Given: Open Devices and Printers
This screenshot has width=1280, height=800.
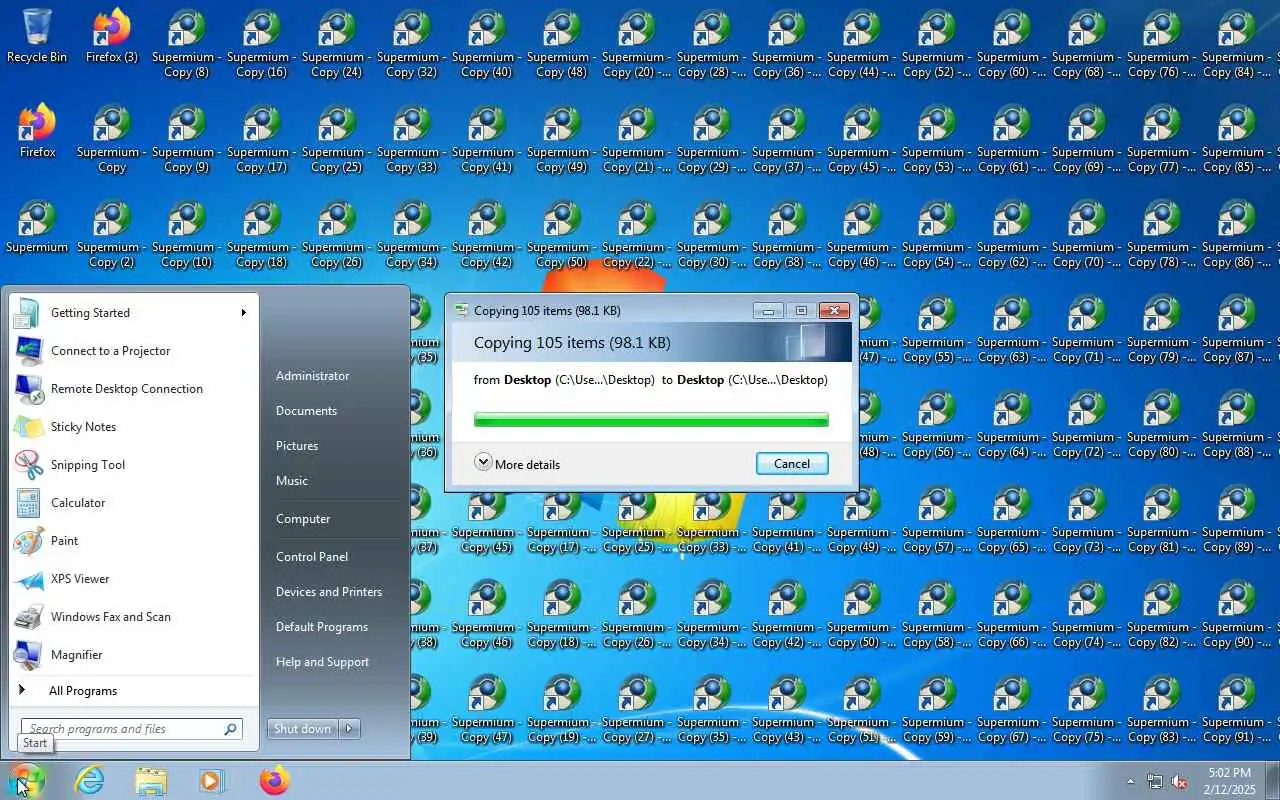Looking at the screenshot, I should click(329, 591).
